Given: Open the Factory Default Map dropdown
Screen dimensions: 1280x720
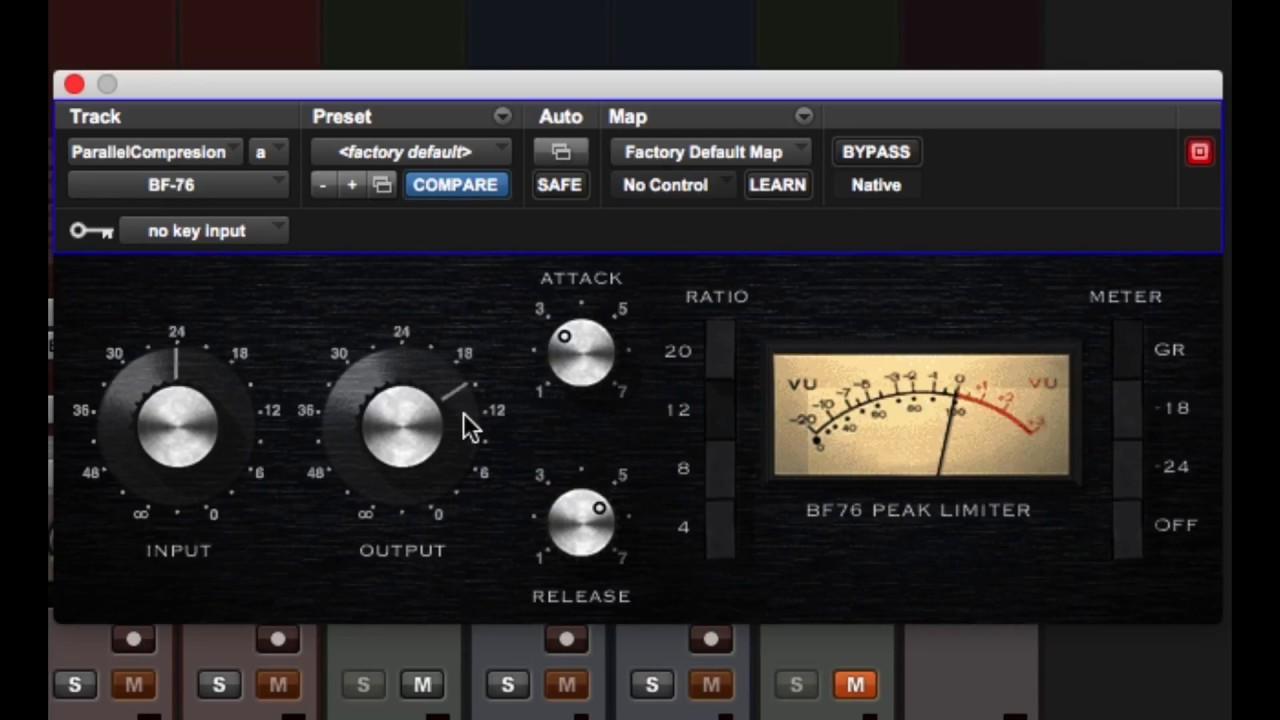Looking at the screenshot, I should pyautogui.click(x=711, y=152).
